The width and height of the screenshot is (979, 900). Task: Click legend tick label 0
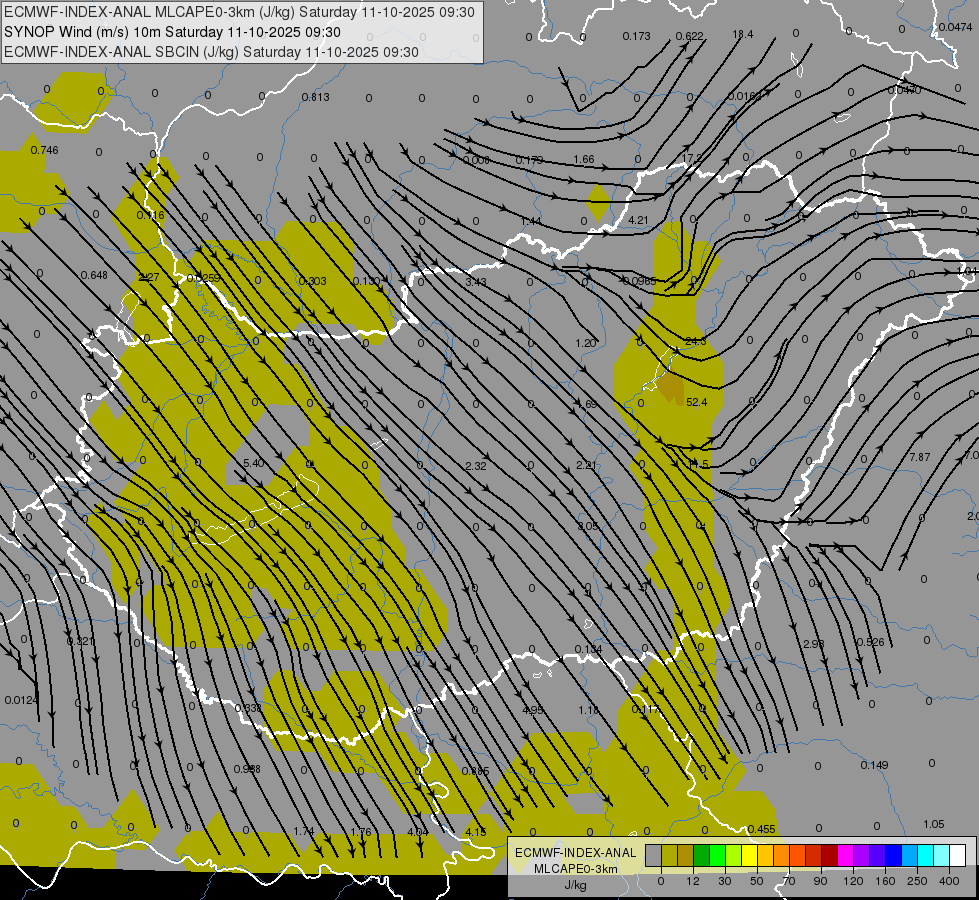coord(661,881)
